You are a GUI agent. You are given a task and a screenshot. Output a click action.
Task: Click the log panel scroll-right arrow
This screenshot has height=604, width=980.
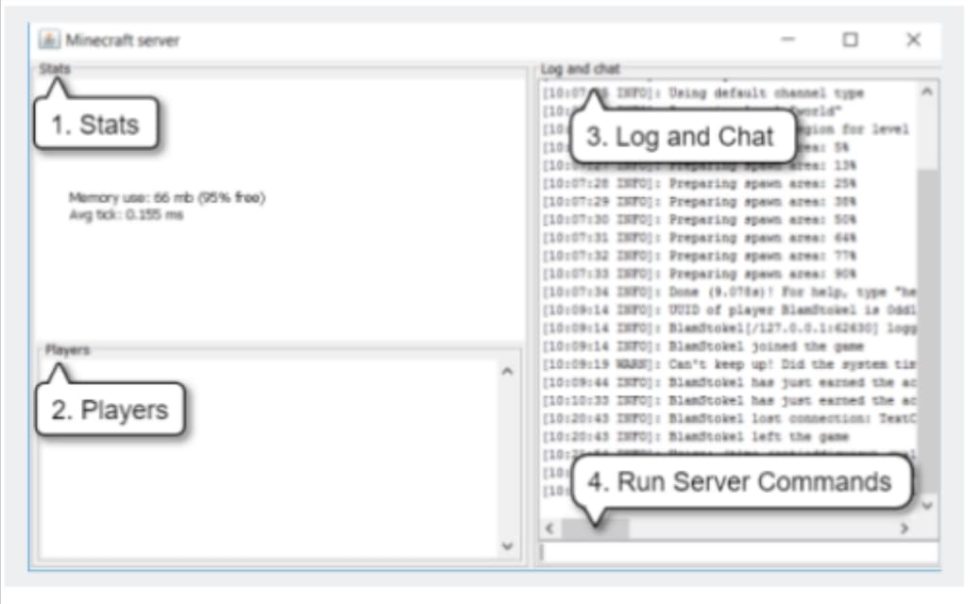pyautogui.click(x=904, y=528)
